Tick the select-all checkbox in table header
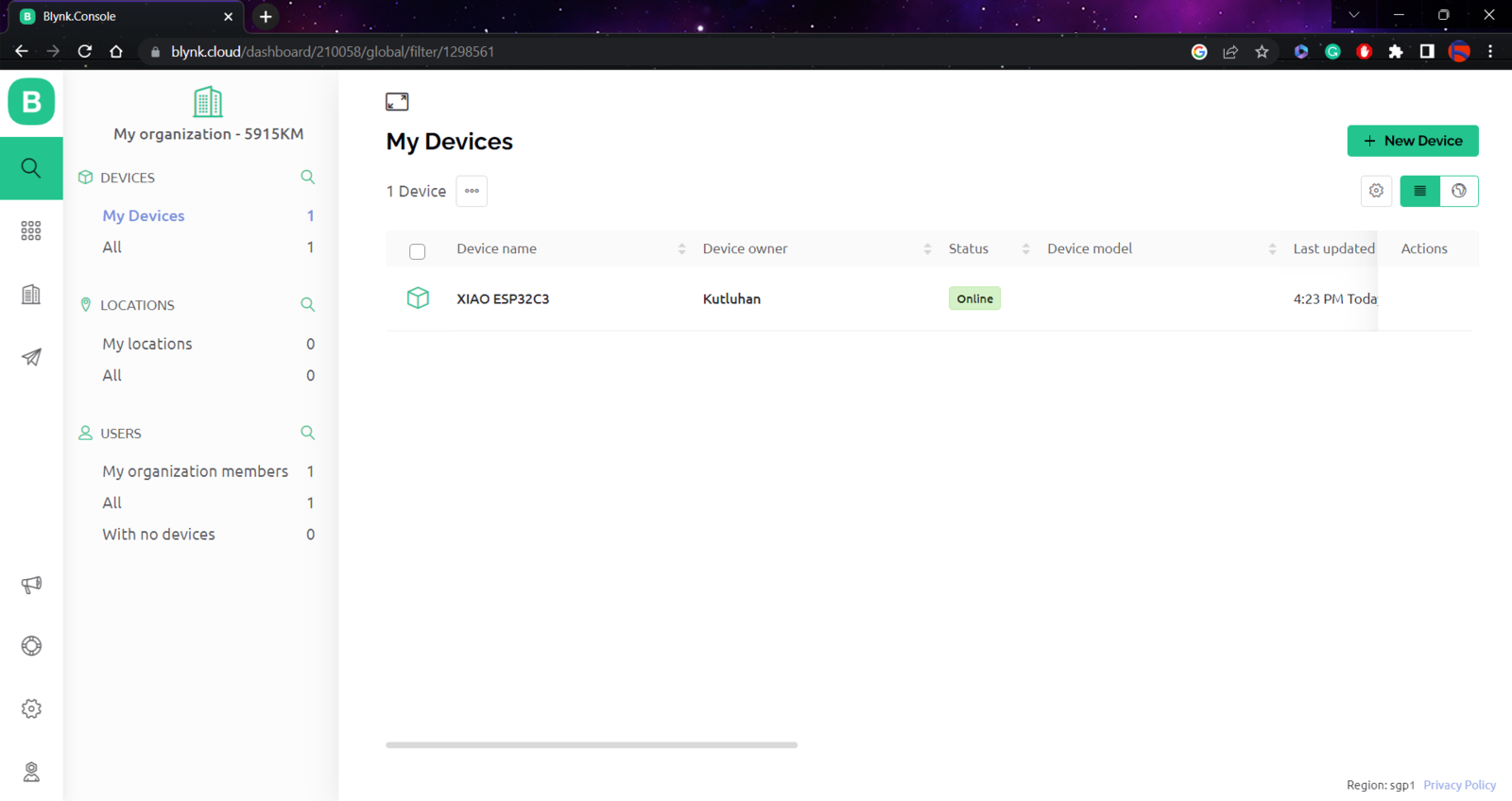Screen dimensions: 1512x801 (x=417, y=251)
